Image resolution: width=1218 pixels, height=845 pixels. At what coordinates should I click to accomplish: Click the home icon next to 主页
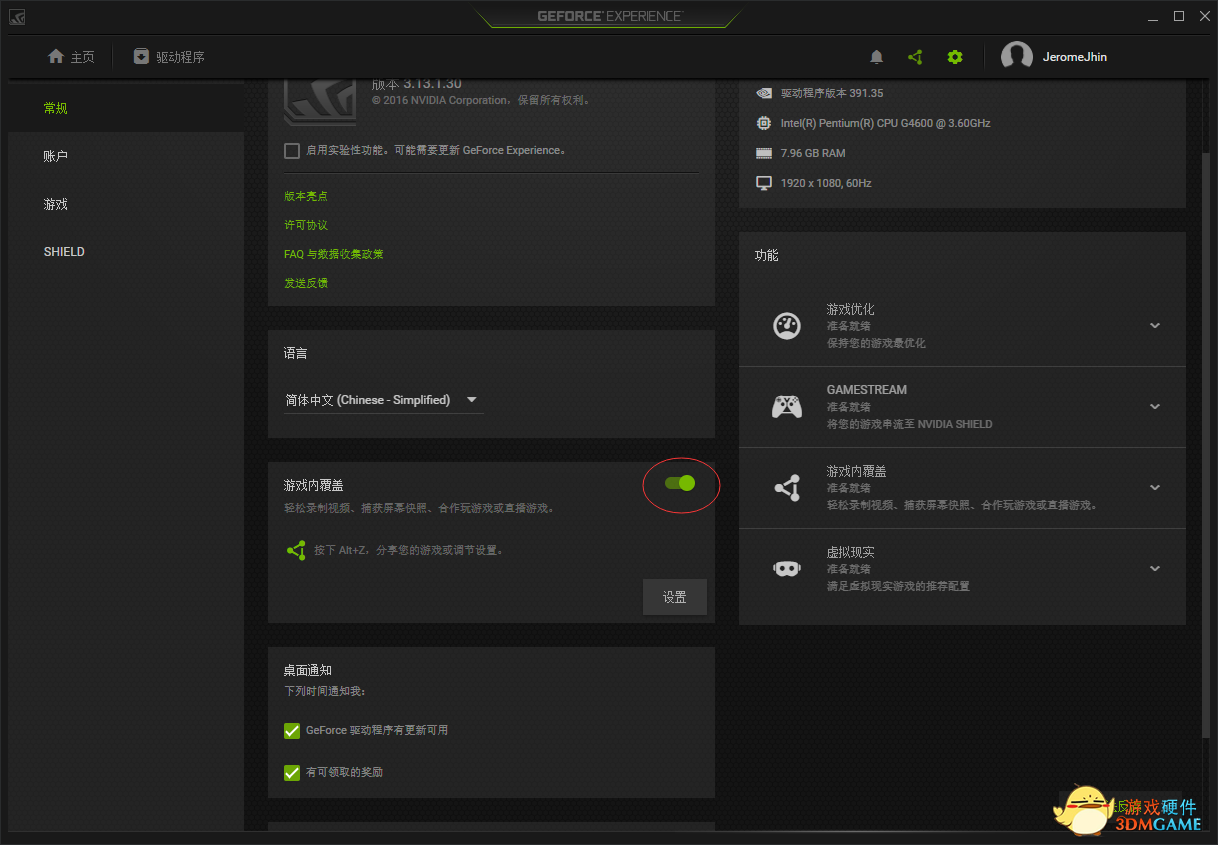tap(56, 57)
